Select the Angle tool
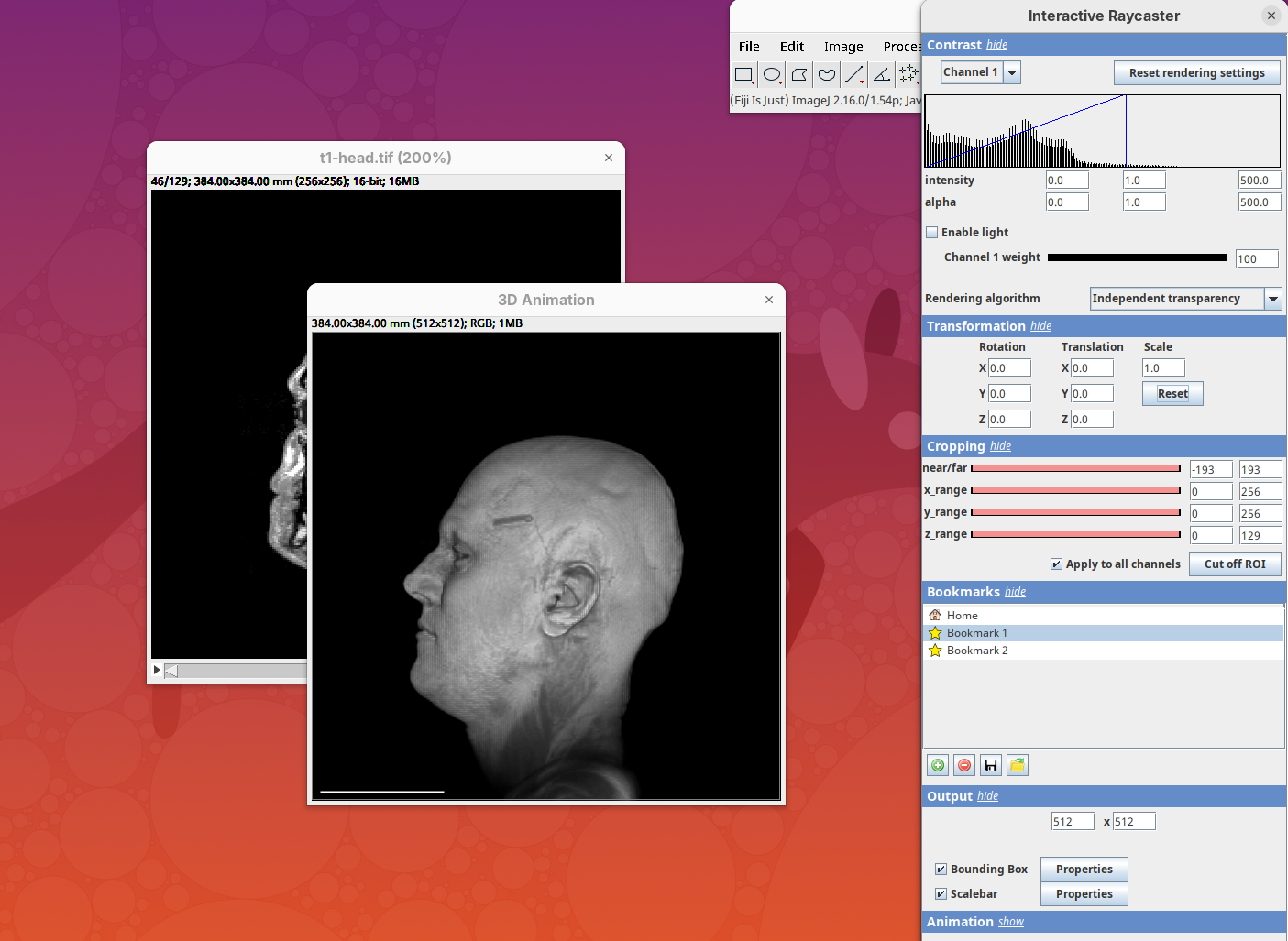The image size is (1288, 941). point(882,74)
